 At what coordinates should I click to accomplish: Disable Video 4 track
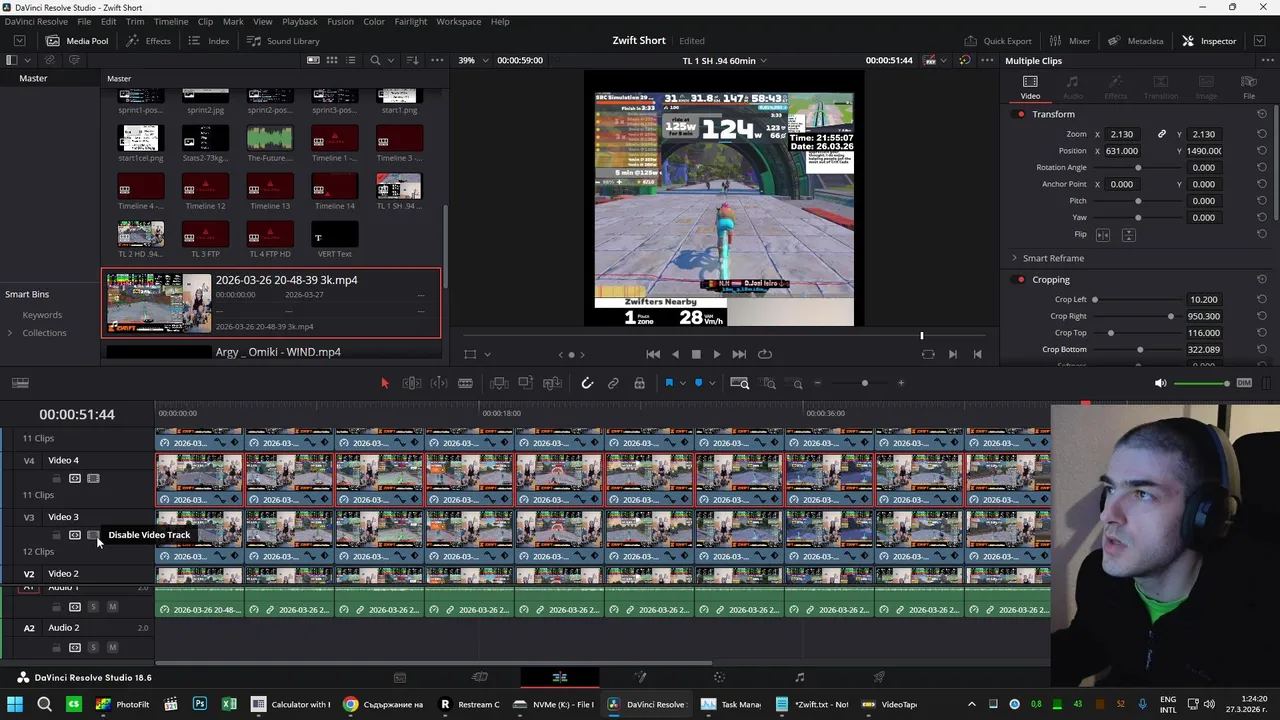click(x=93, y=479)
